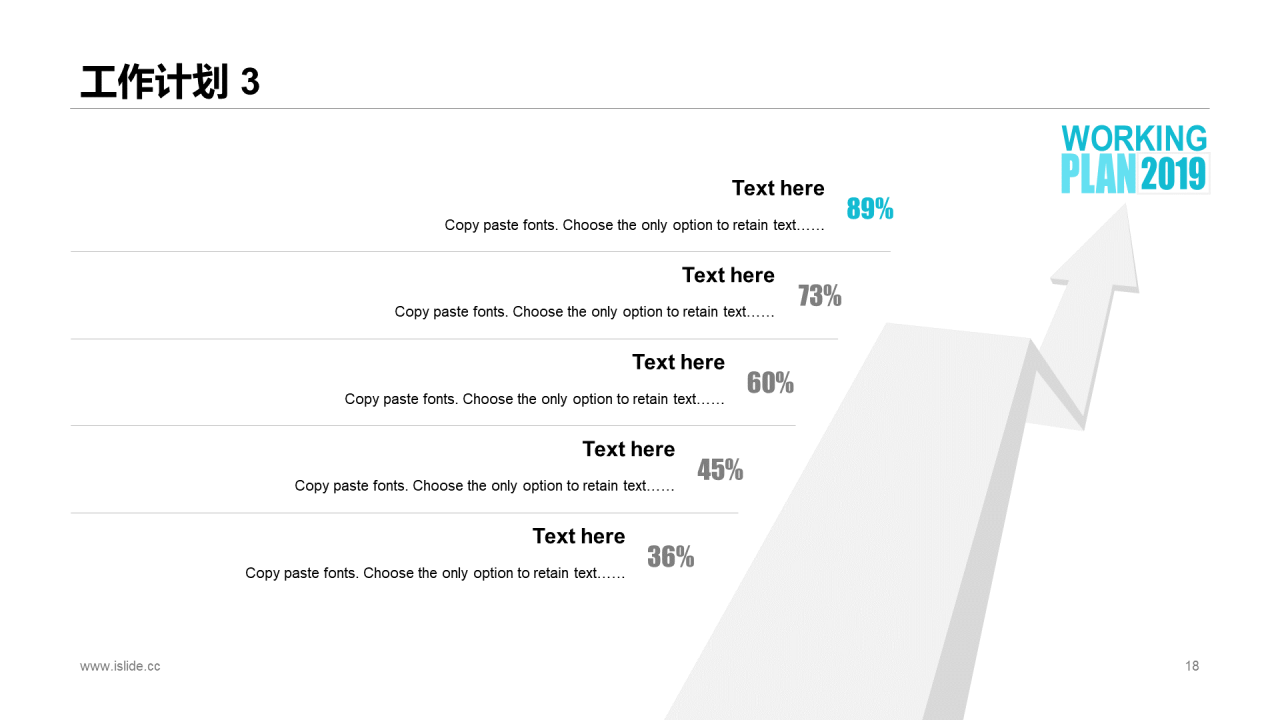Click the slide title 工作计划 3

point(170,82)
